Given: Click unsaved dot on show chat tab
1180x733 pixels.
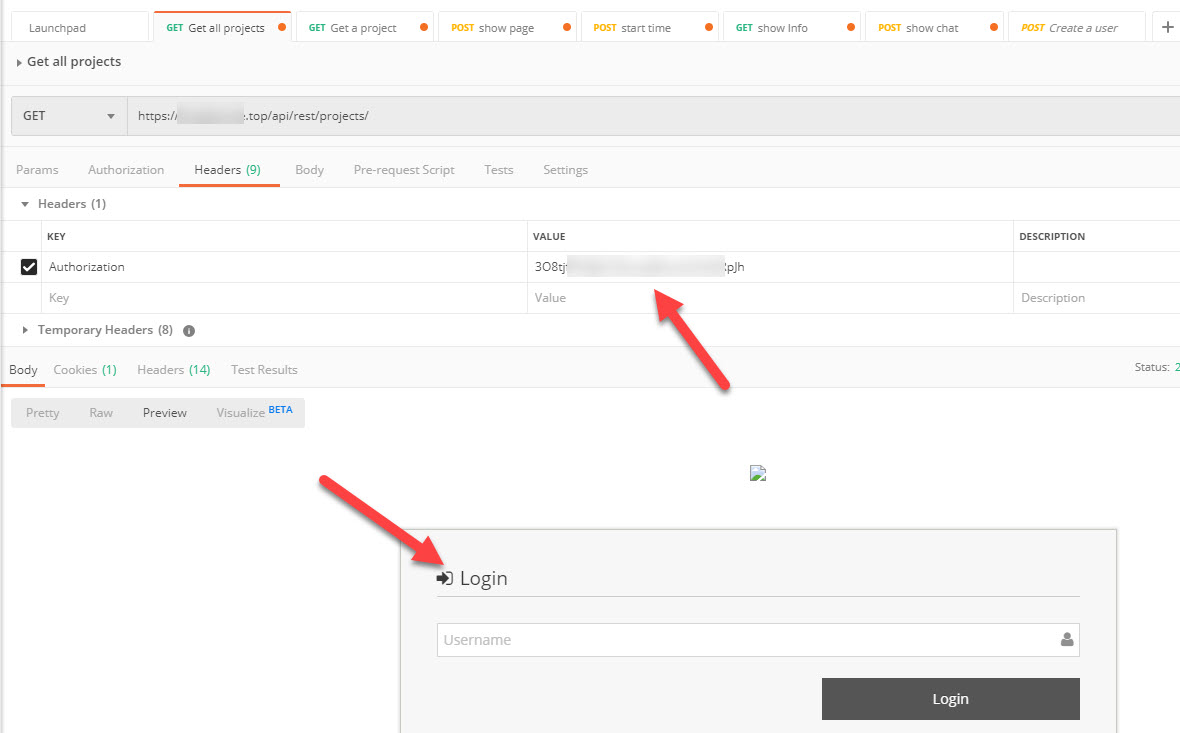Looking at the screenshot, I should coord(993,28).
